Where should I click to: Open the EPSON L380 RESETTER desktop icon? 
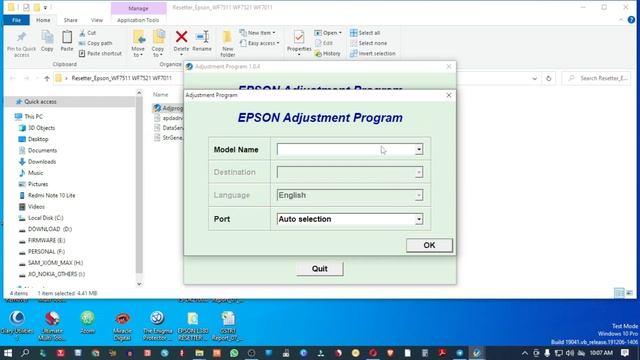tap(193, 325)
